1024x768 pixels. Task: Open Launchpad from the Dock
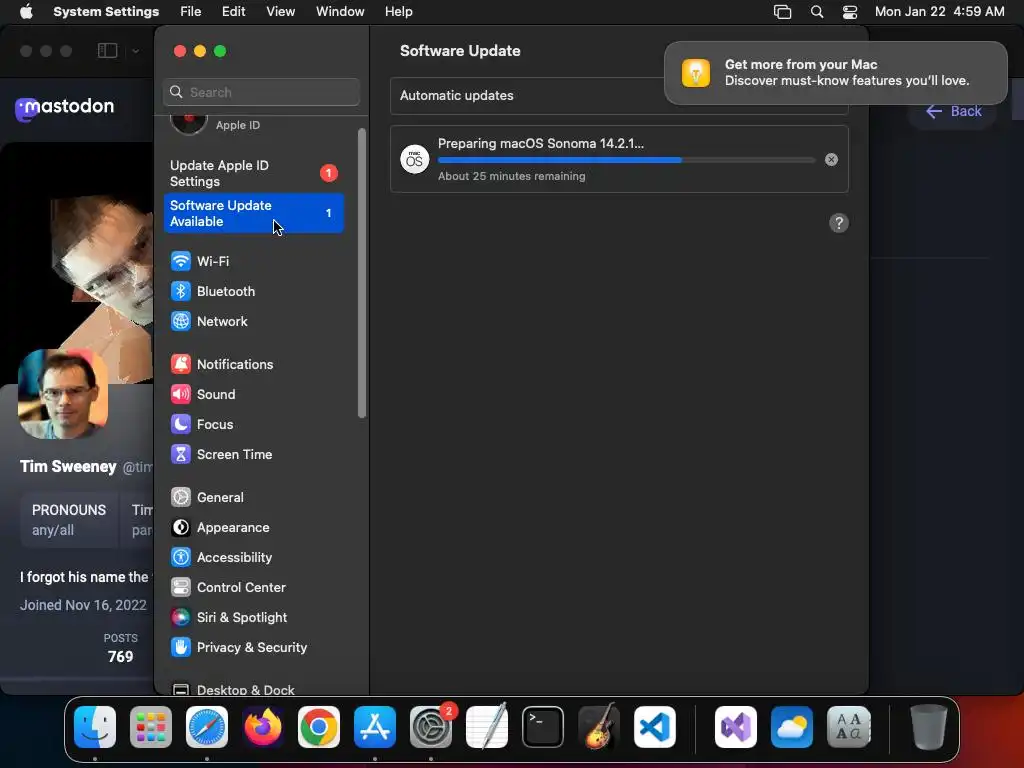(x=151, y=727)
